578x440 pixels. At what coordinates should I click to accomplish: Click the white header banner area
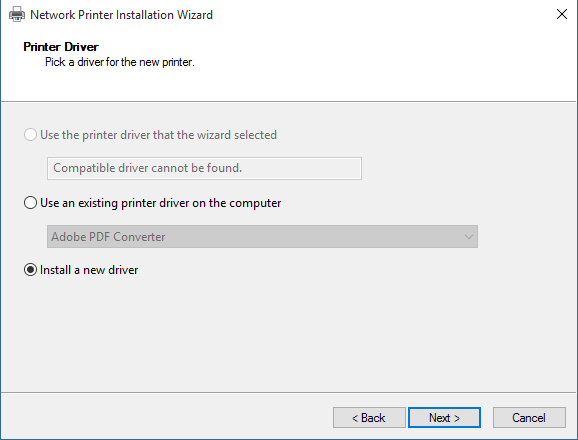tap(369, 63)
